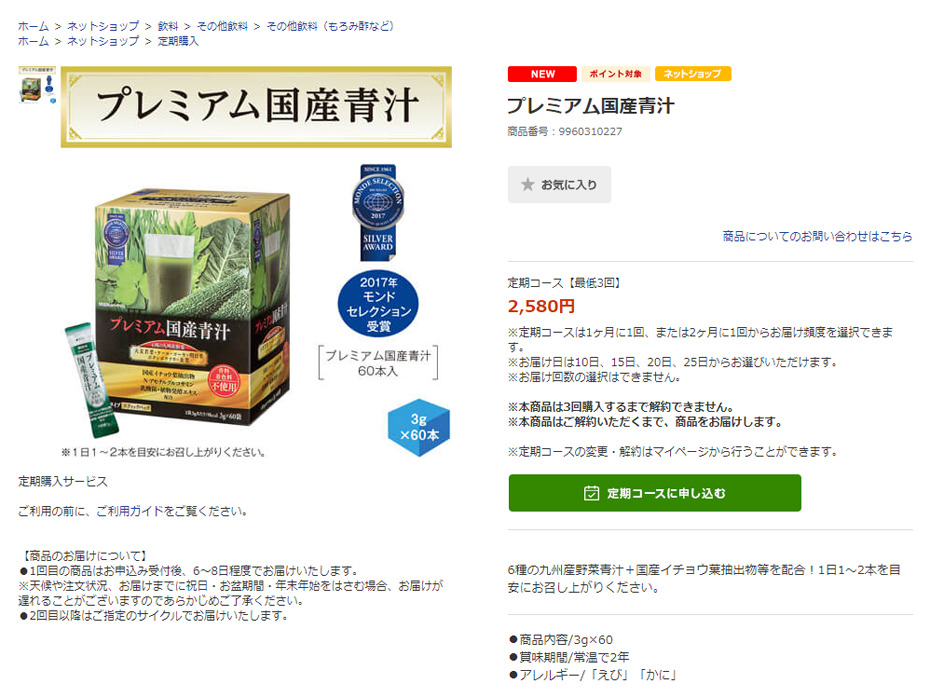Click ホーム in the first breadcrumb row
This screenshot has height=696, width=930.
[x=33, y=26]
